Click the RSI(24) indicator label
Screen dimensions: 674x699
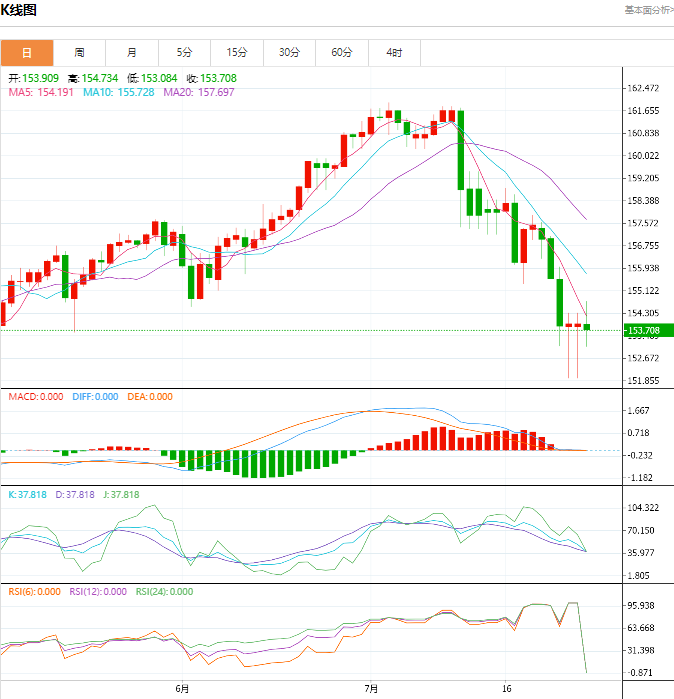pyautogui.click(x=164, y=591)
